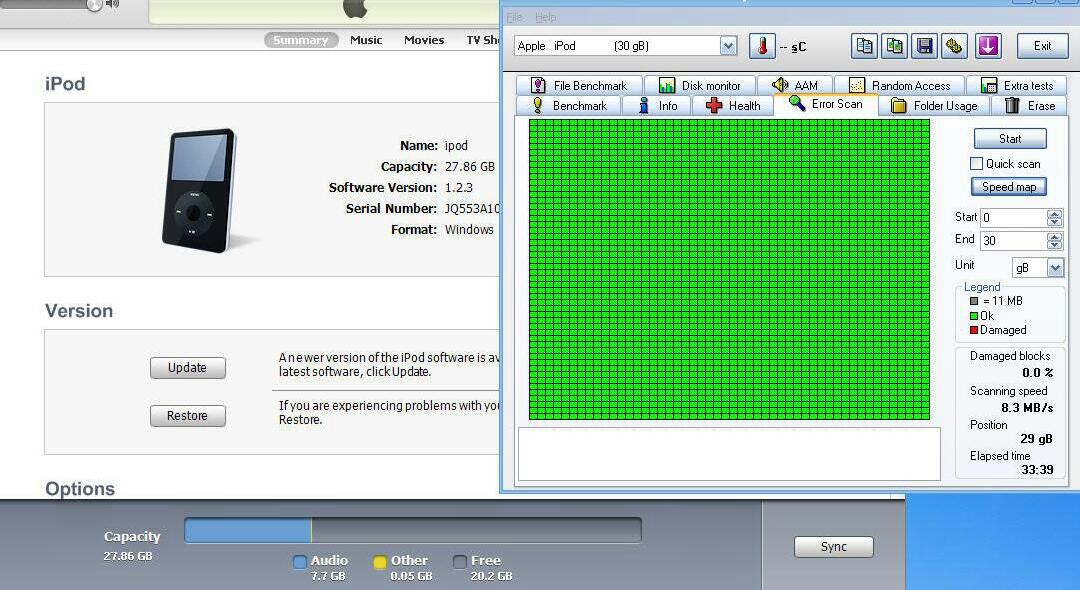
Task: Click the black iPod device image
Action: [200, 189]
